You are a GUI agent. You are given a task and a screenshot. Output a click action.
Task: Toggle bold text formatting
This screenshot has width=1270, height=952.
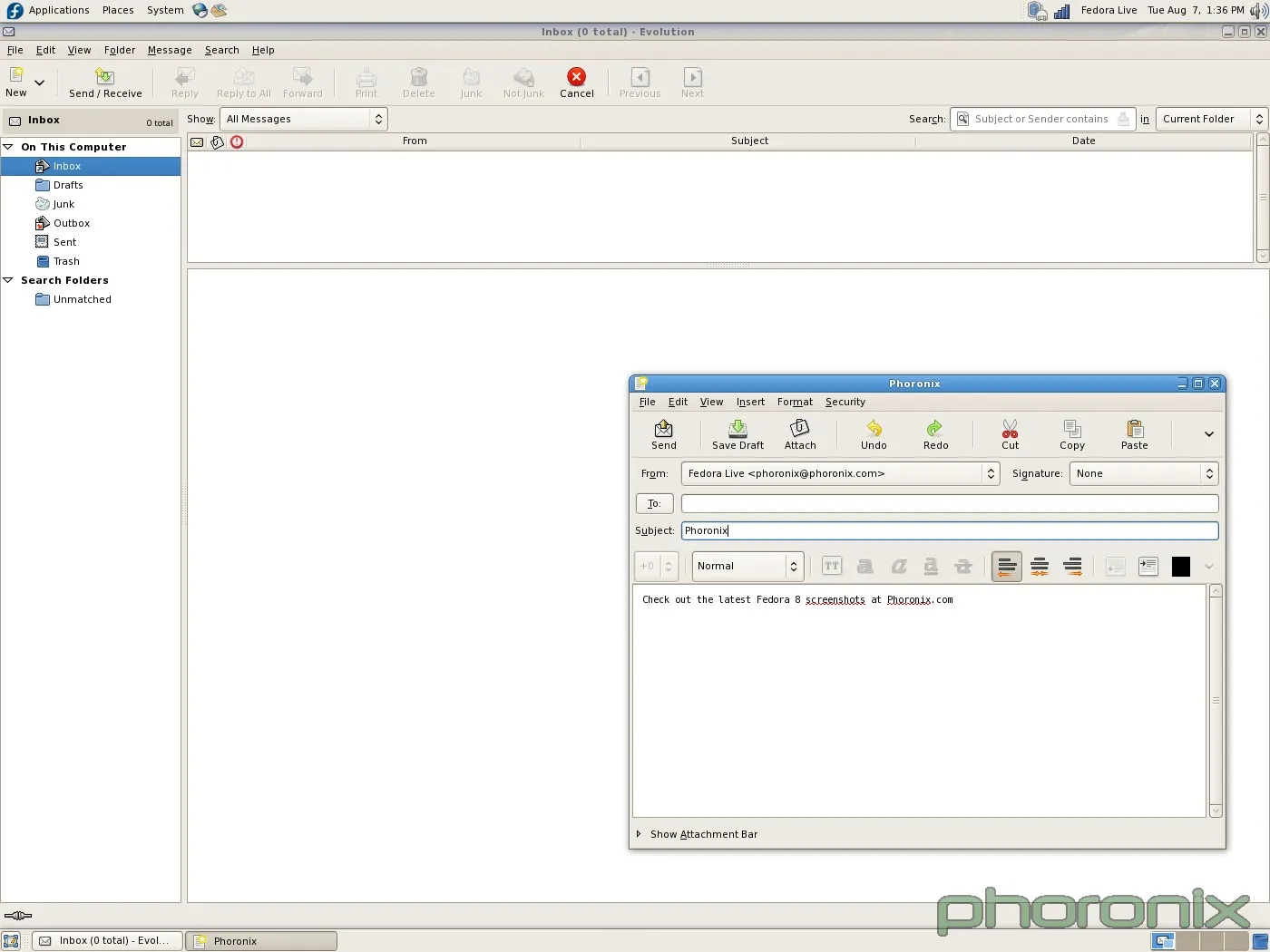click(x=865, y=566)
